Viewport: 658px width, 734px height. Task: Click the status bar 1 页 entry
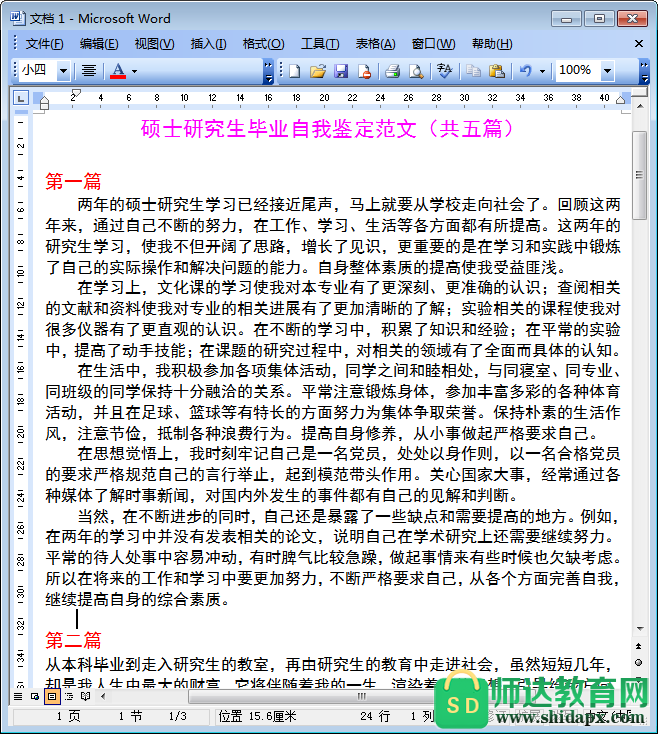(68, 716)
